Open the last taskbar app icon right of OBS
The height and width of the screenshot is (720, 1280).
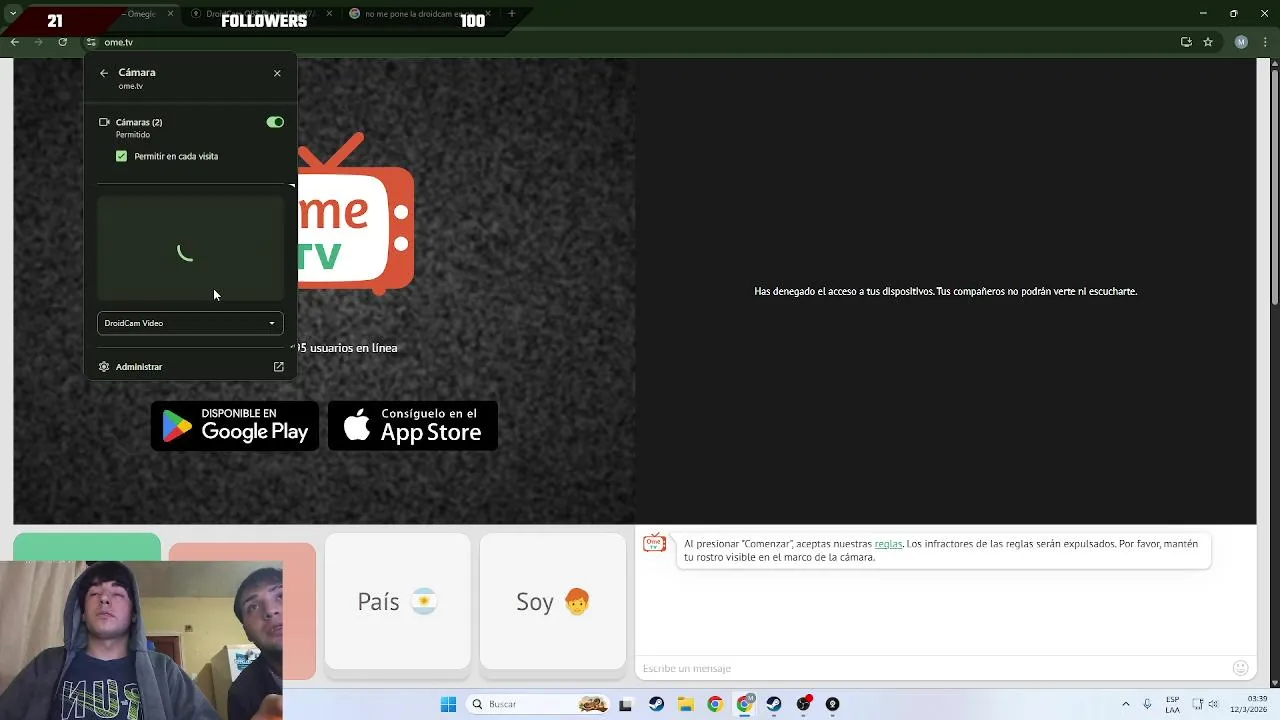(x=832, y=704)
